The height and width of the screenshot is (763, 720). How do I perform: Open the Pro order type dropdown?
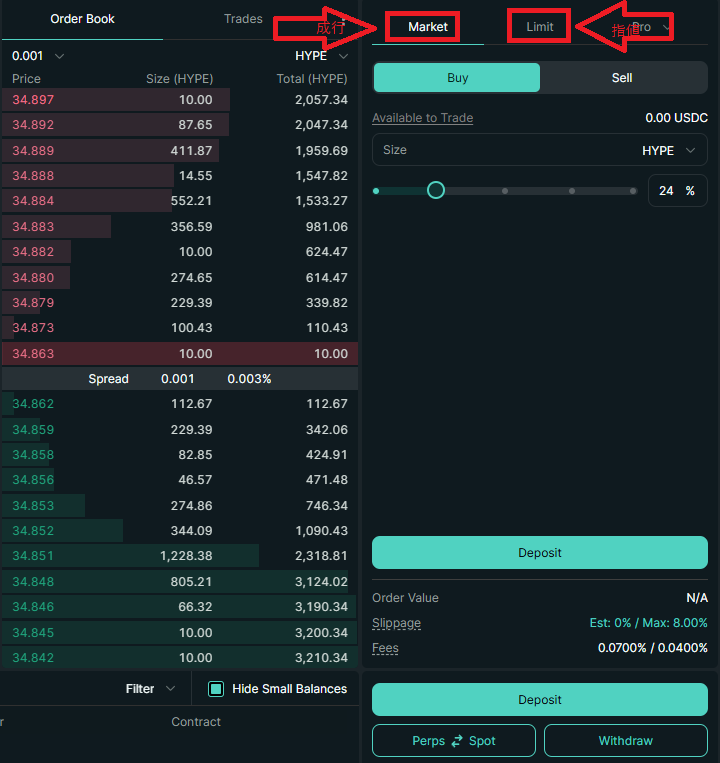(651, 27)
